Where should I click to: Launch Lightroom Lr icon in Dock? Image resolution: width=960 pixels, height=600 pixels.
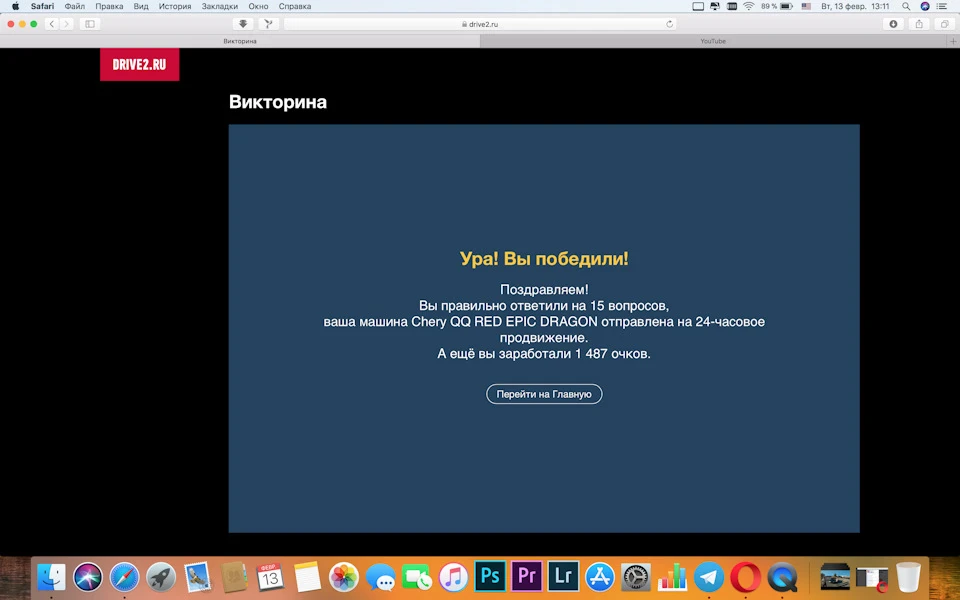[563, 577]
